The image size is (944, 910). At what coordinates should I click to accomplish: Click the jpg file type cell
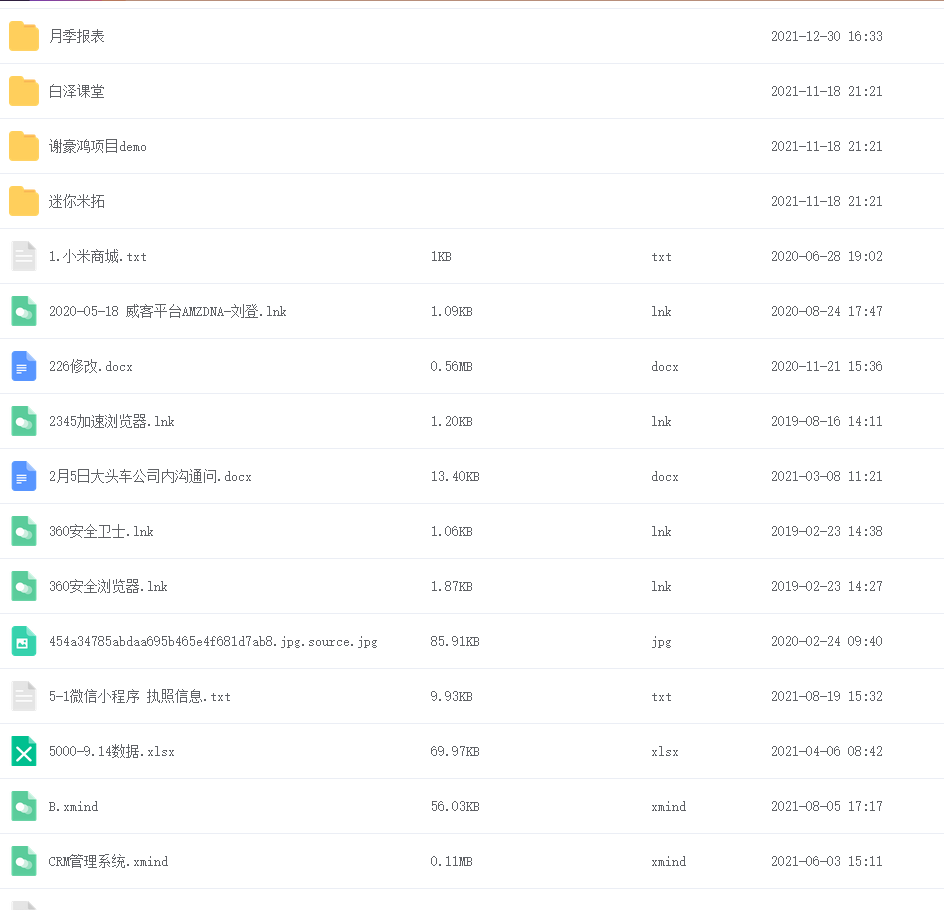coord(662,642)
